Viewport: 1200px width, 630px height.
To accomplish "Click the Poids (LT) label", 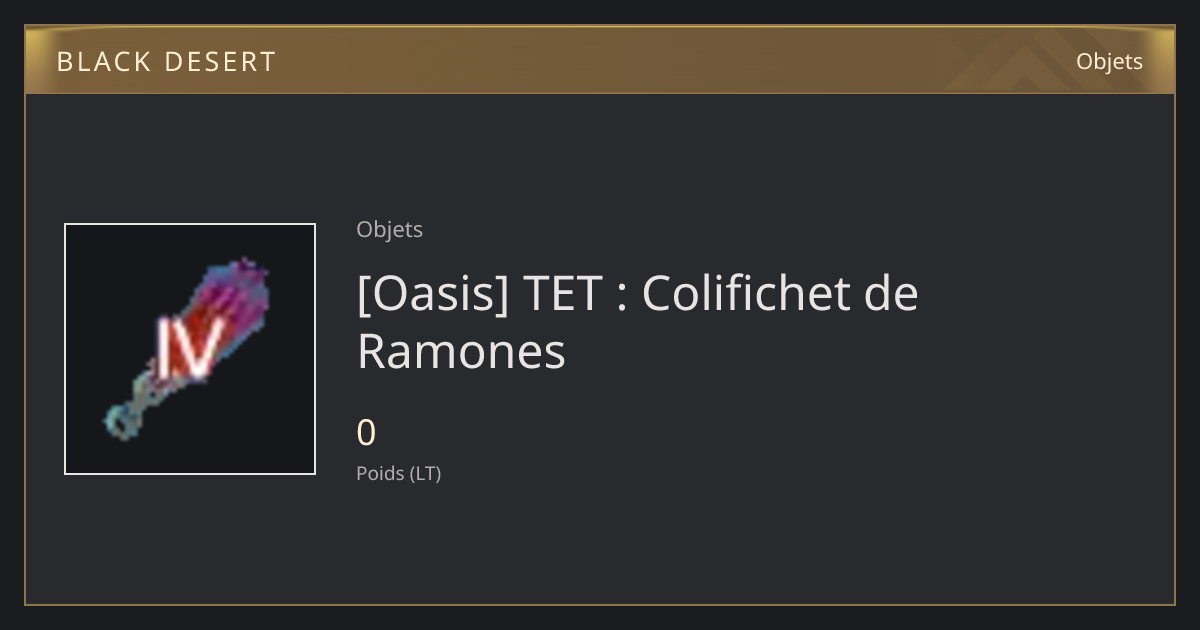I will [398, 473].
